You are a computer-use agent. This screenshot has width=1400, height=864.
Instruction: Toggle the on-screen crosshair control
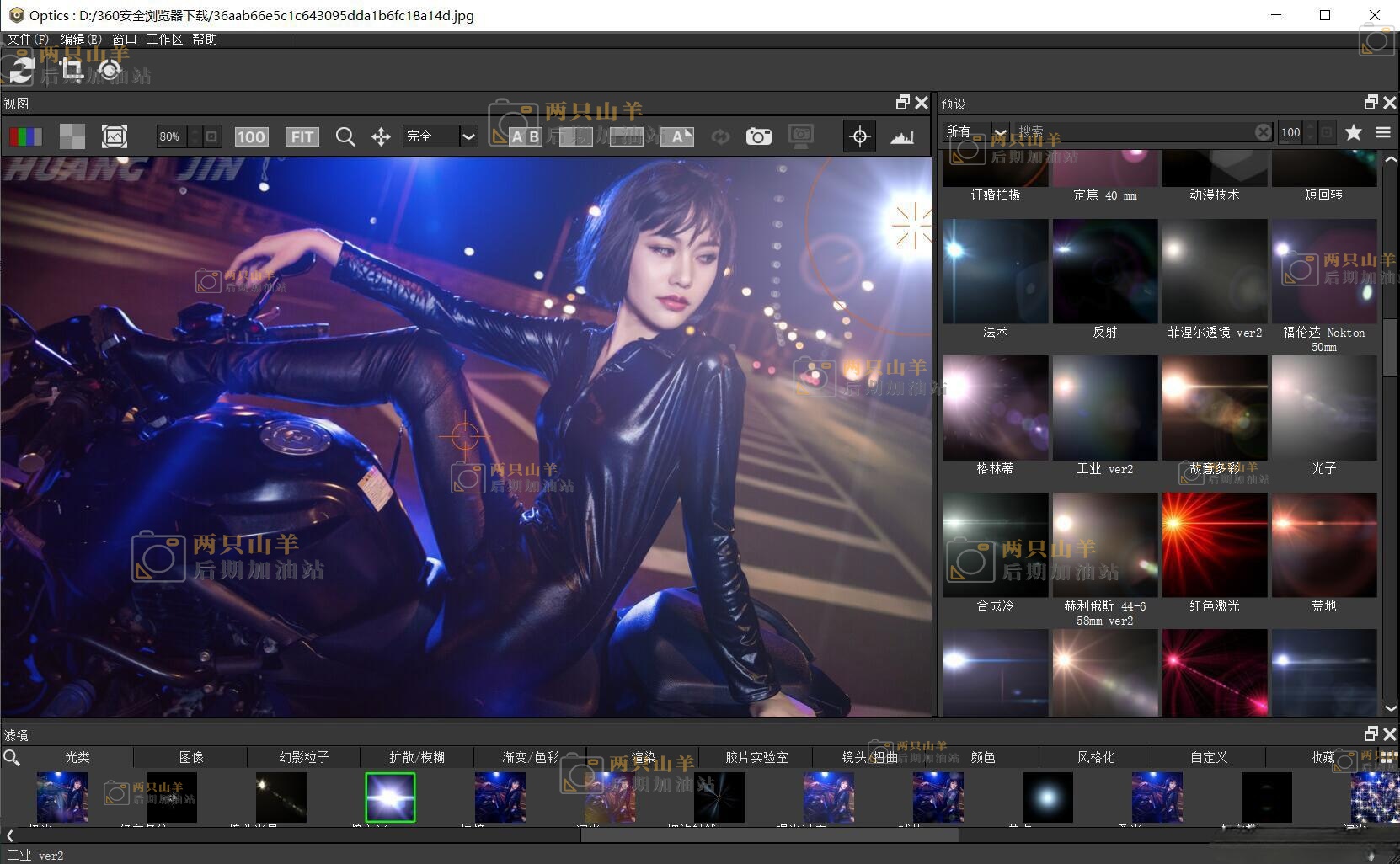tap(859, 136)
